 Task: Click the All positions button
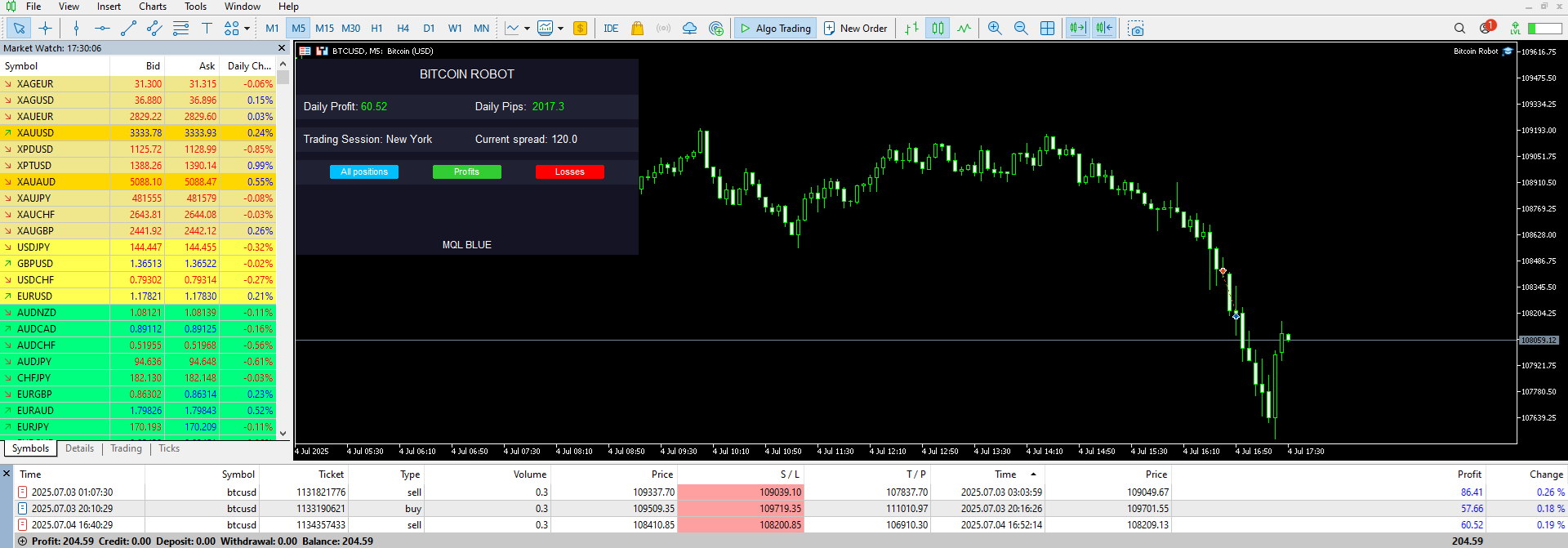click(x=364, y=172)
